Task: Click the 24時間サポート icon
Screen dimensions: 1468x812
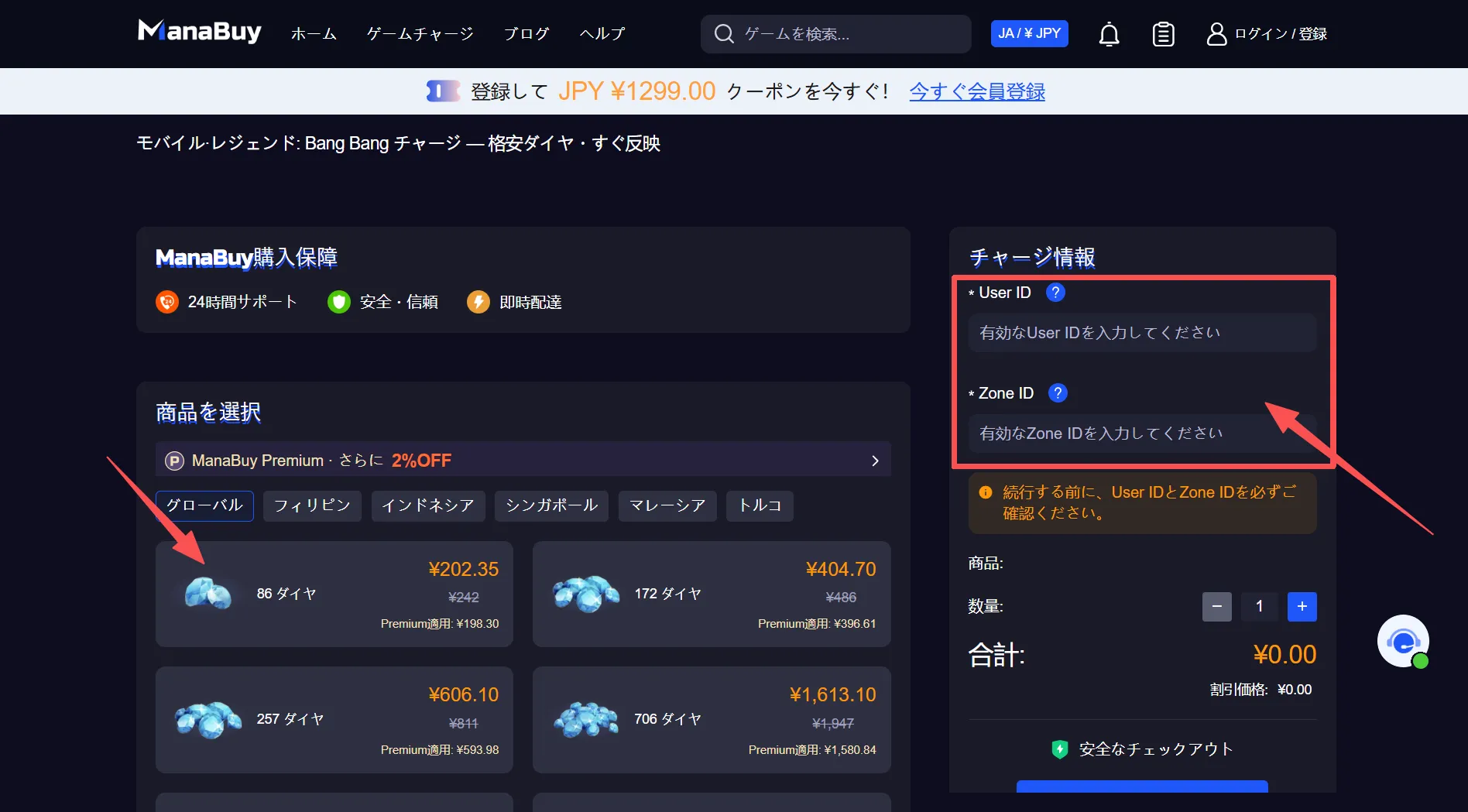Action: [x=167, y=302]
